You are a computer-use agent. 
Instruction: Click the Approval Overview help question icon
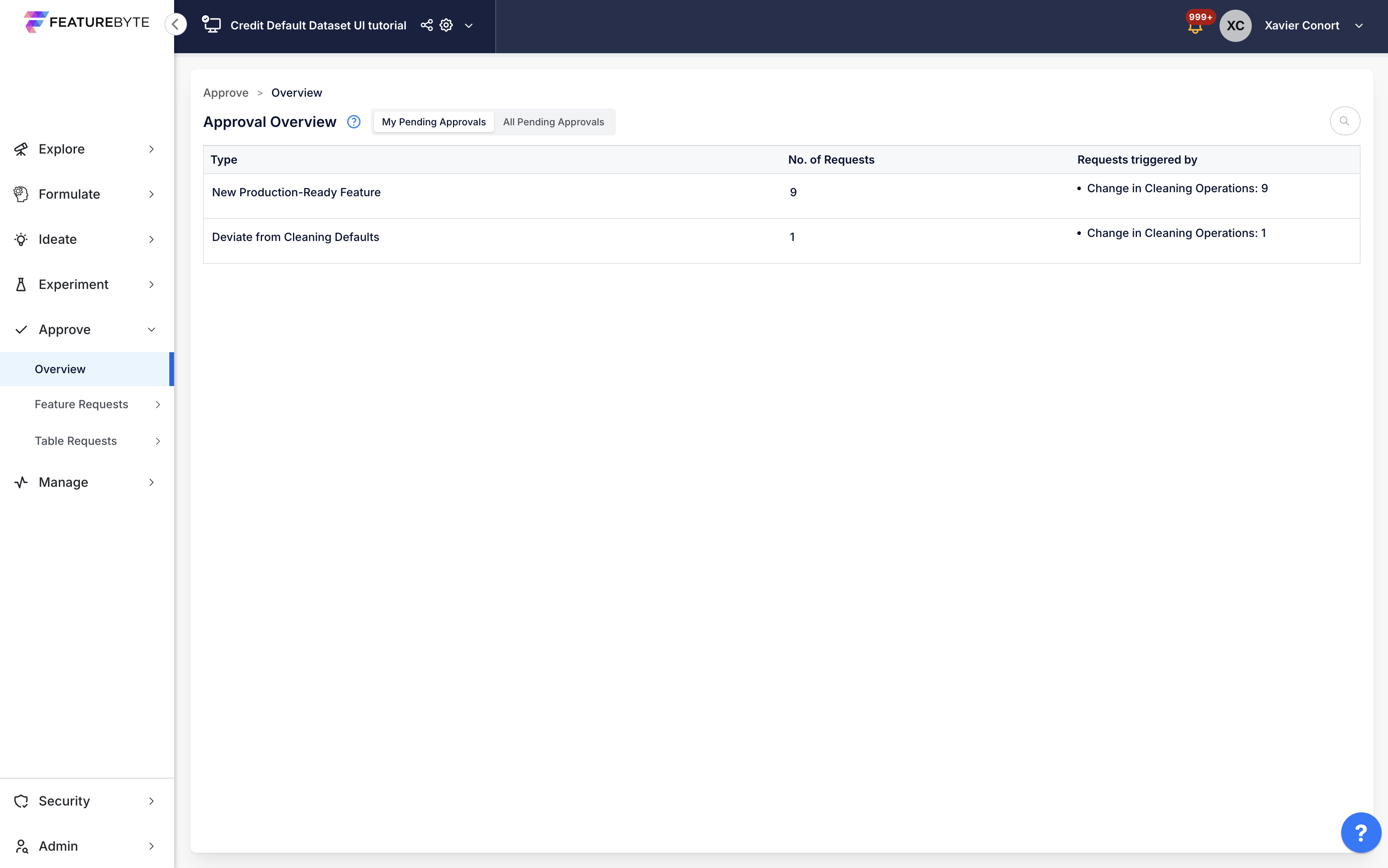click(353, 122)
